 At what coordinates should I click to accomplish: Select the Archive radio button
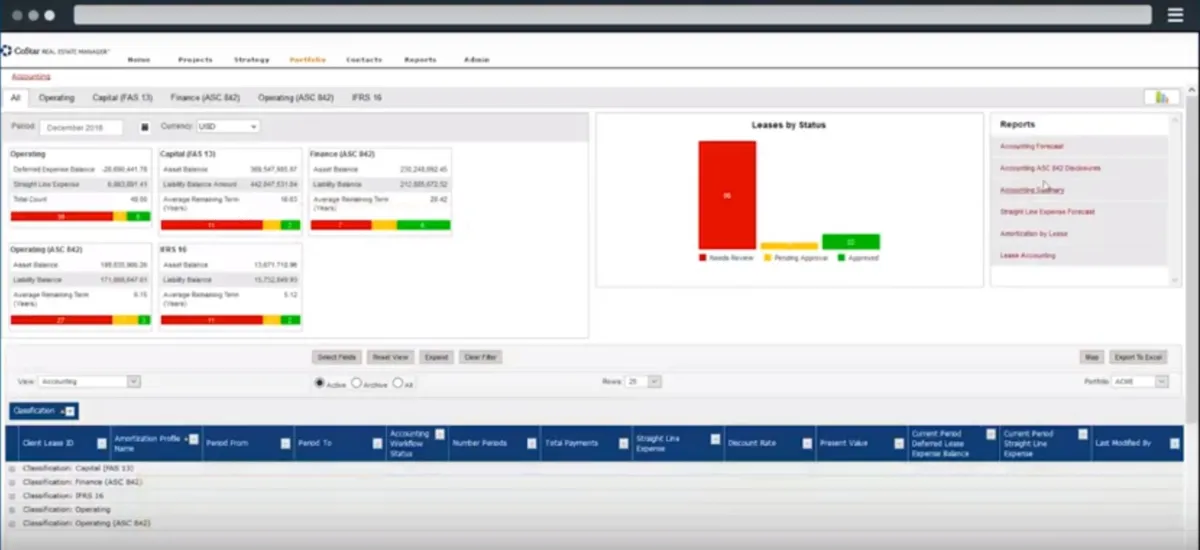(x=356, y=382)
